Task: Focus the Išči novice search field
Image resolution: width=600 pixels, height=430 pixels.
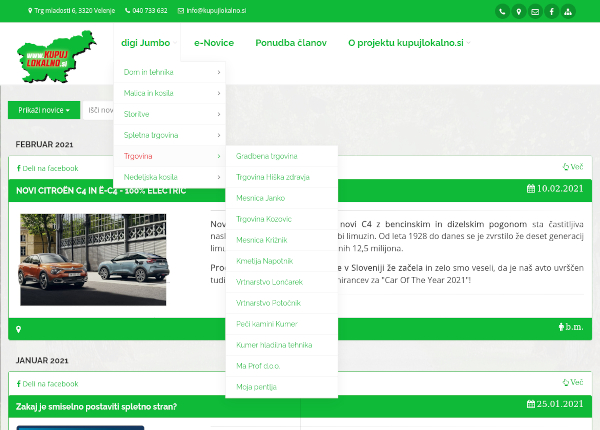Action: (99, 110)
